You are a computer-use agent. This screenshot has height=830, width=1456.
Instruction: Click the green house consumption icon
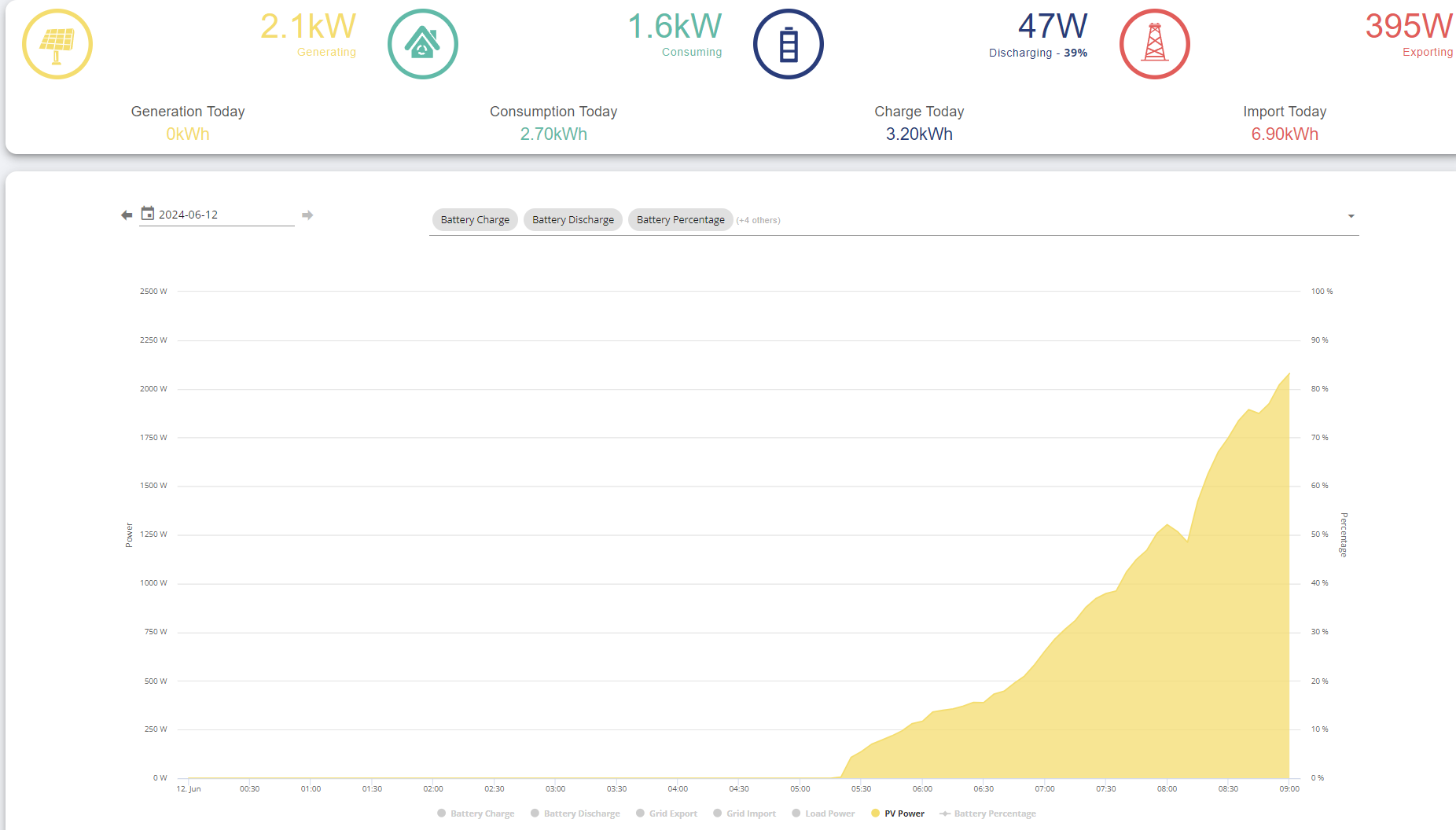[423, 44]
